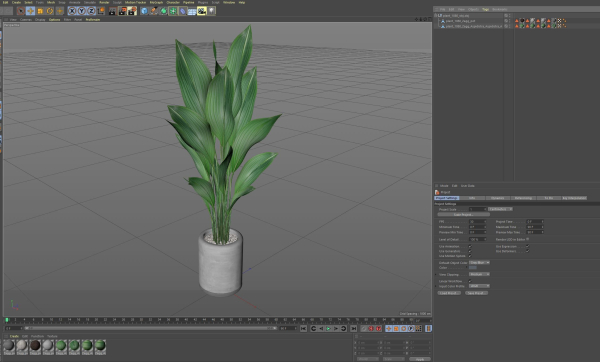Viewport: 600px width, 362px height.
Task: Toggle parameter keyframe recording icon
Action: point(411,329)
